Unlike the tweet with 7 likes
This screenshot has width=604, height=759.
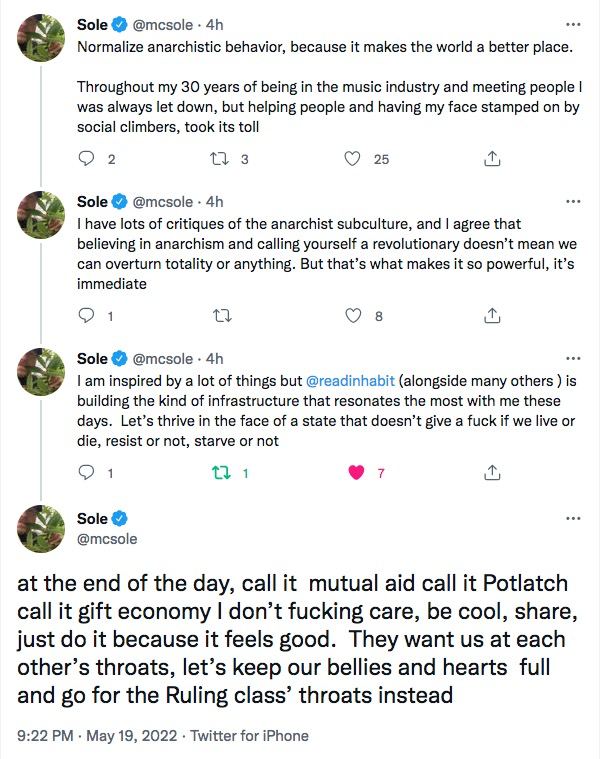coord(356,473)
